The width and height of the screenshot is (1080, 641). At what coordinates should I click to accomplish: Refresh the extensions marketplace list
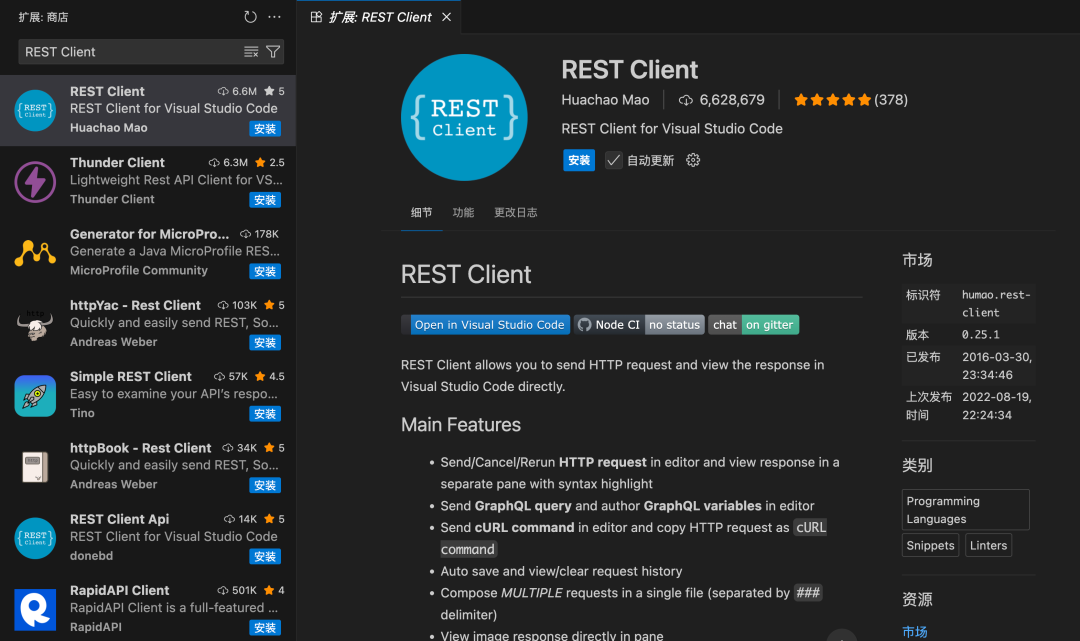point(249,16)
